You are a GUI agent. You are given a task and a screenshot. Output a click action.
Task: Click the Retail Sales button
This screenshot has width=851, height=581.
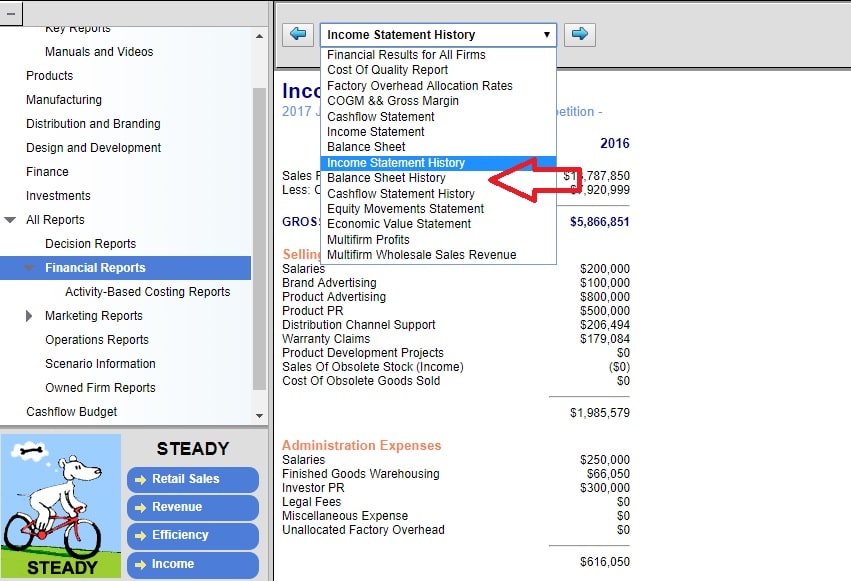(x=192, y=479)
